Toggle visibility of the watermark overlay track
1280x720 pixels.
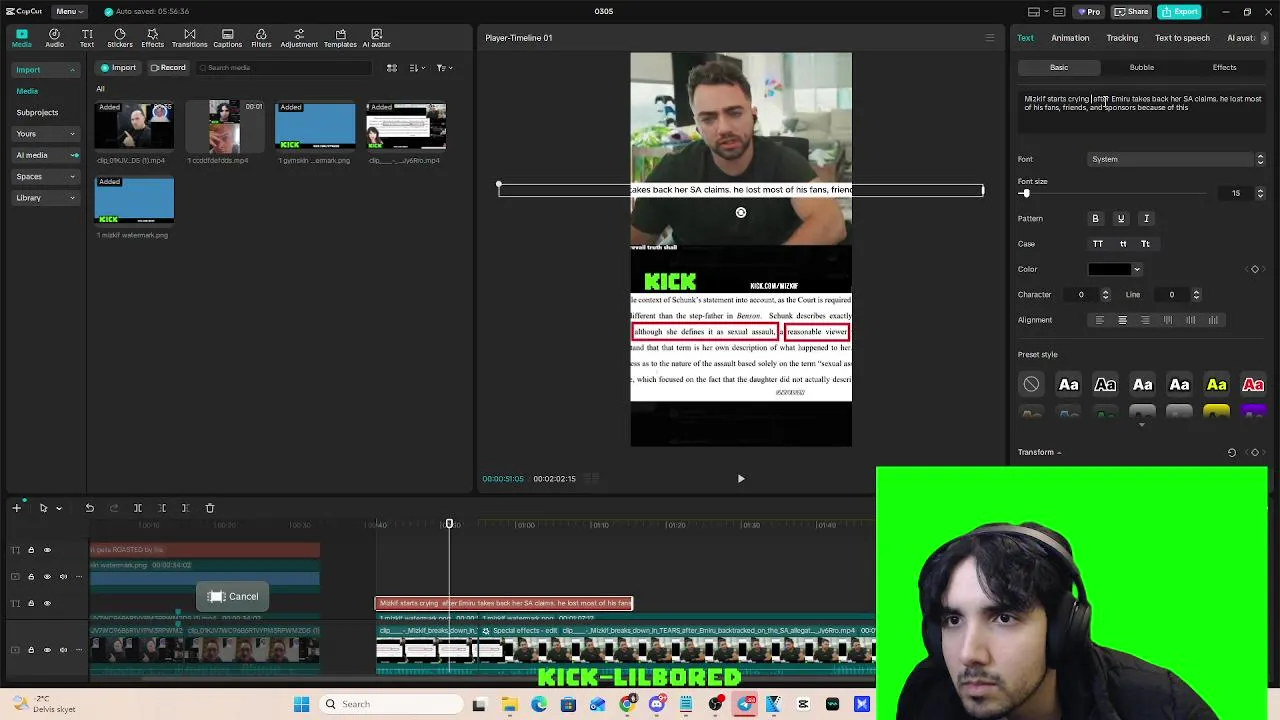point(47,577)
